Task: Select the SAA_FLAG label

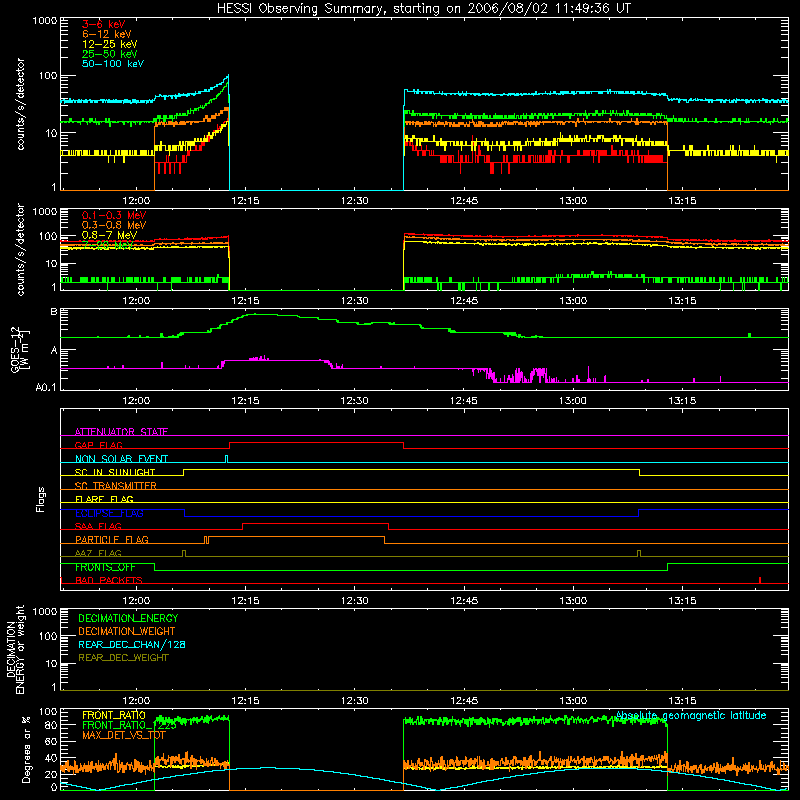Action: click(x=98, y=526)
